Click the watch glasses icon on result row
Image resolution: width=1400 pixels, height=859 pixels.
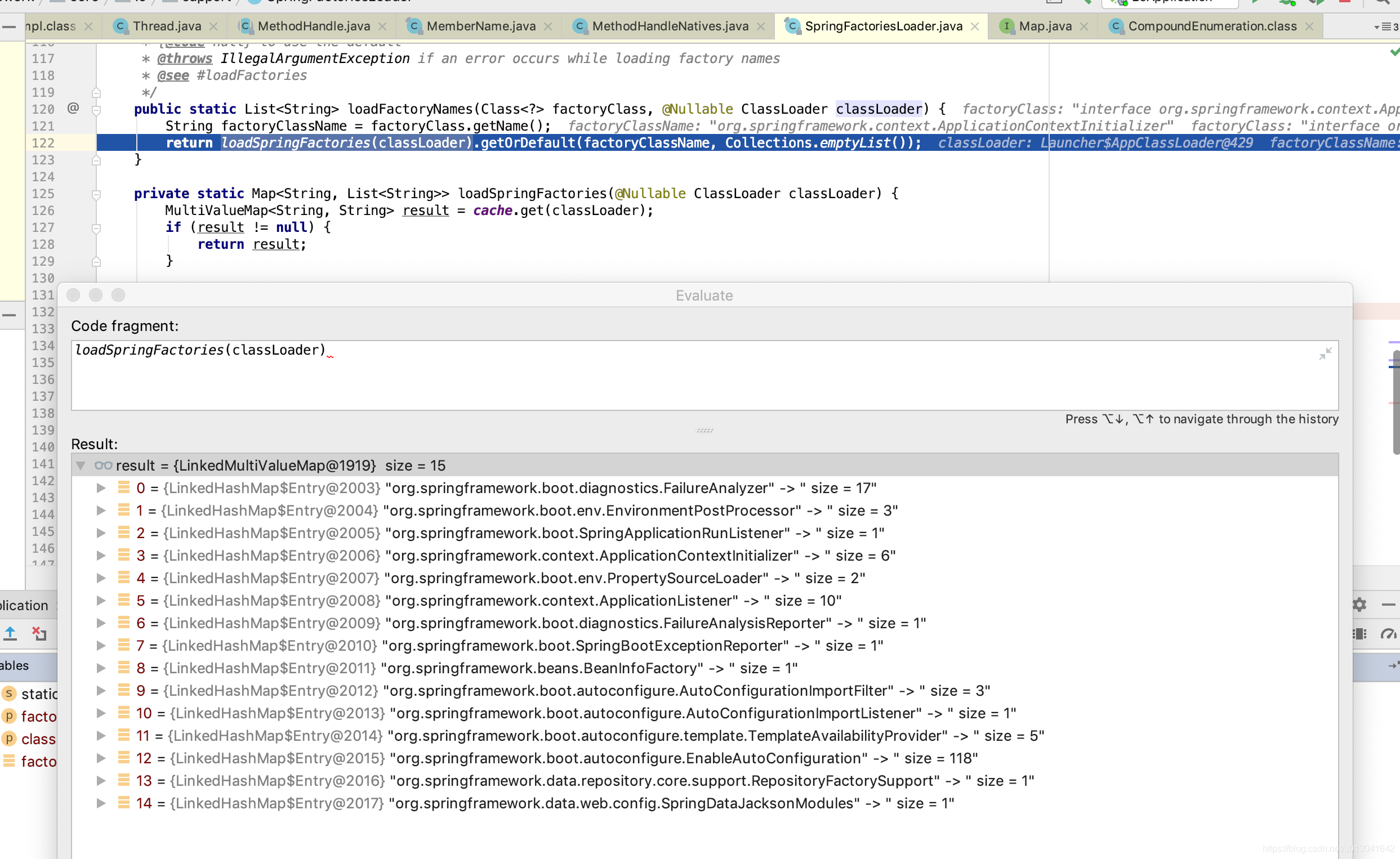click(x=103, y=466)
